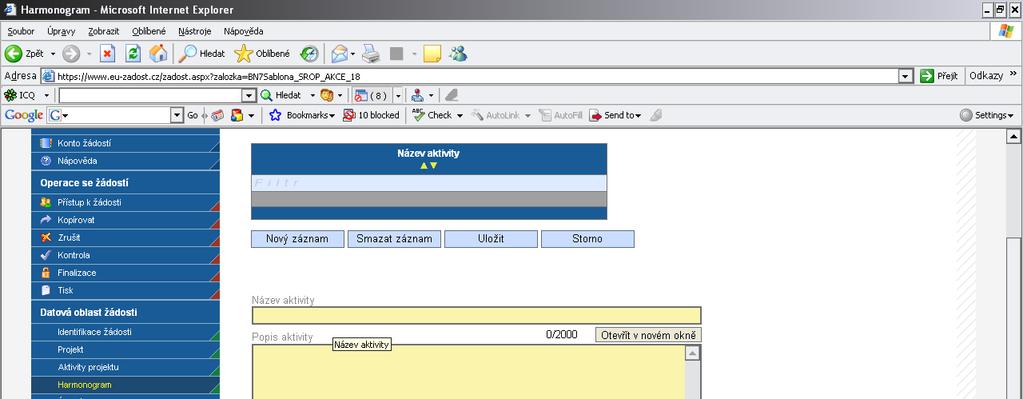Expand the ICQ menu dropdown arrow
Screen dimensions: 1023x399
click(46, 96)
